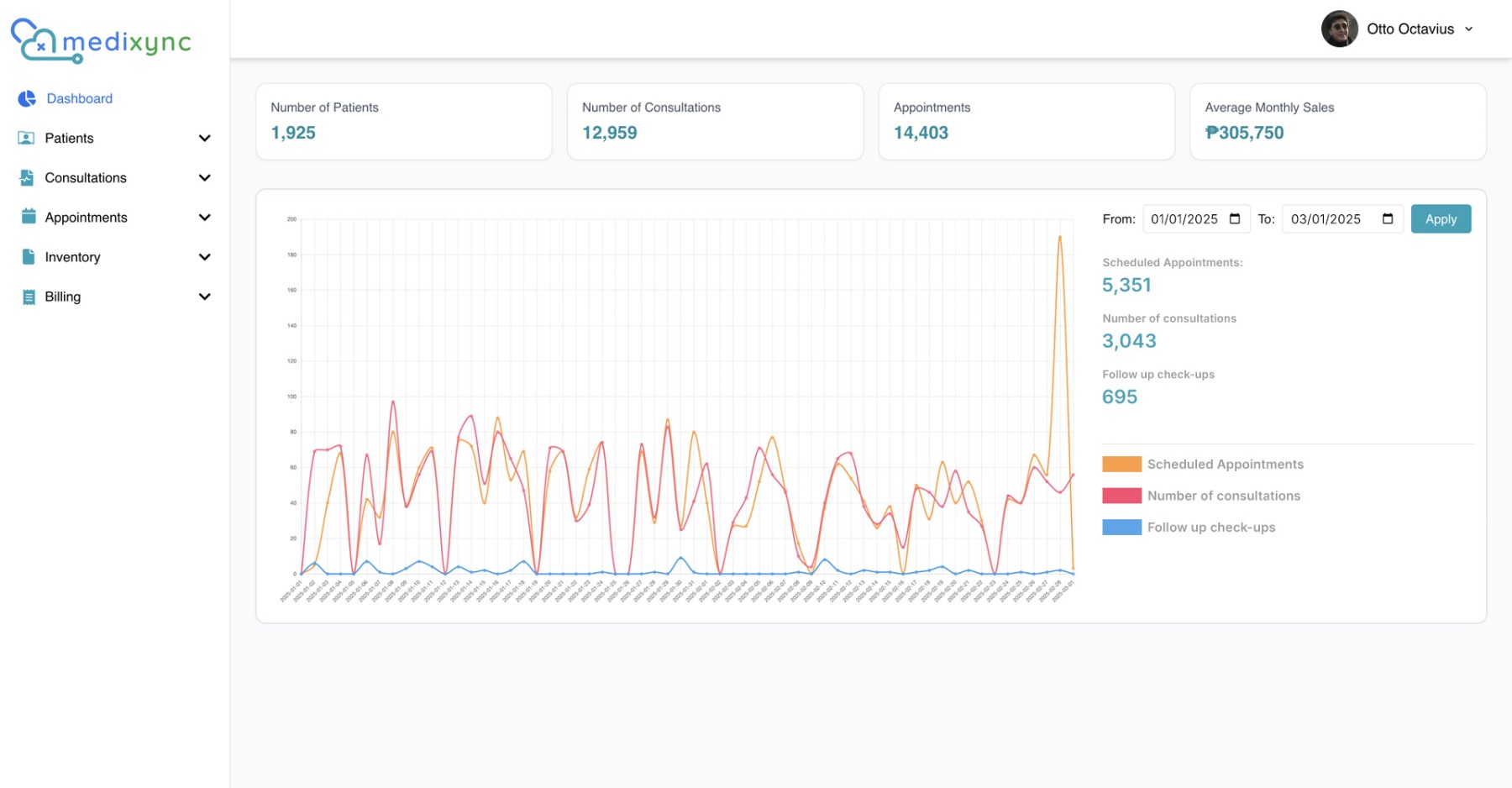Click the Dashboard pie chart icon
Screen dimensions: 1512x788
tap(27, 98)
